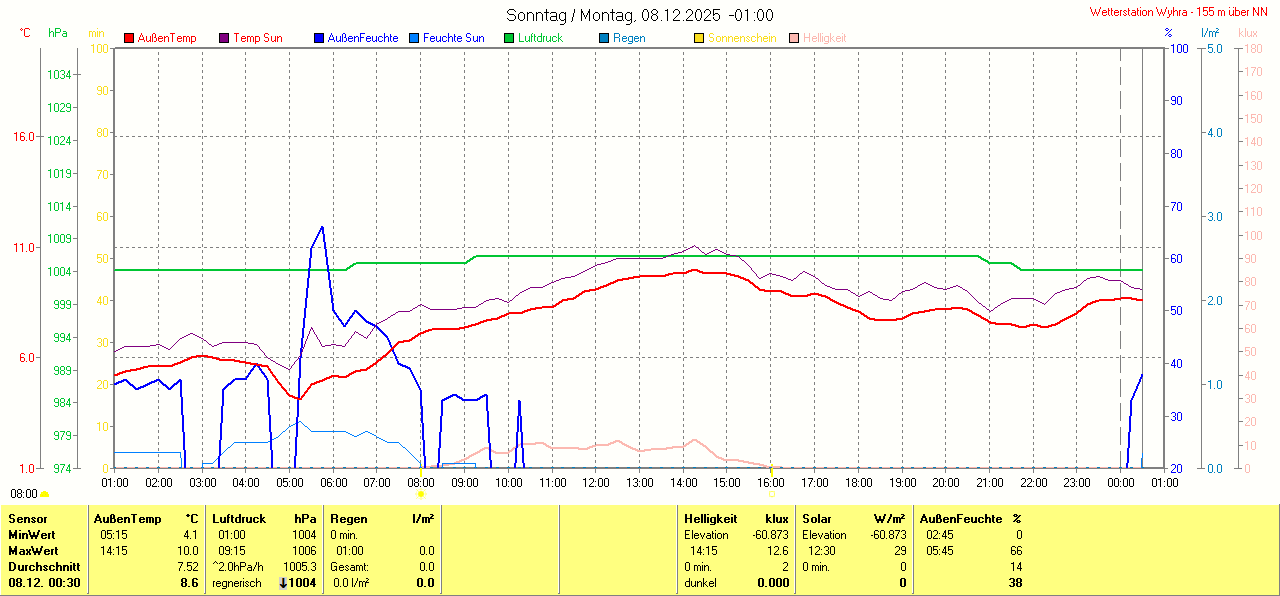The height and width of the screenshot is (596, 1280).
Task: Select the Luftdruck column header in table
Action: pos(239,519)
